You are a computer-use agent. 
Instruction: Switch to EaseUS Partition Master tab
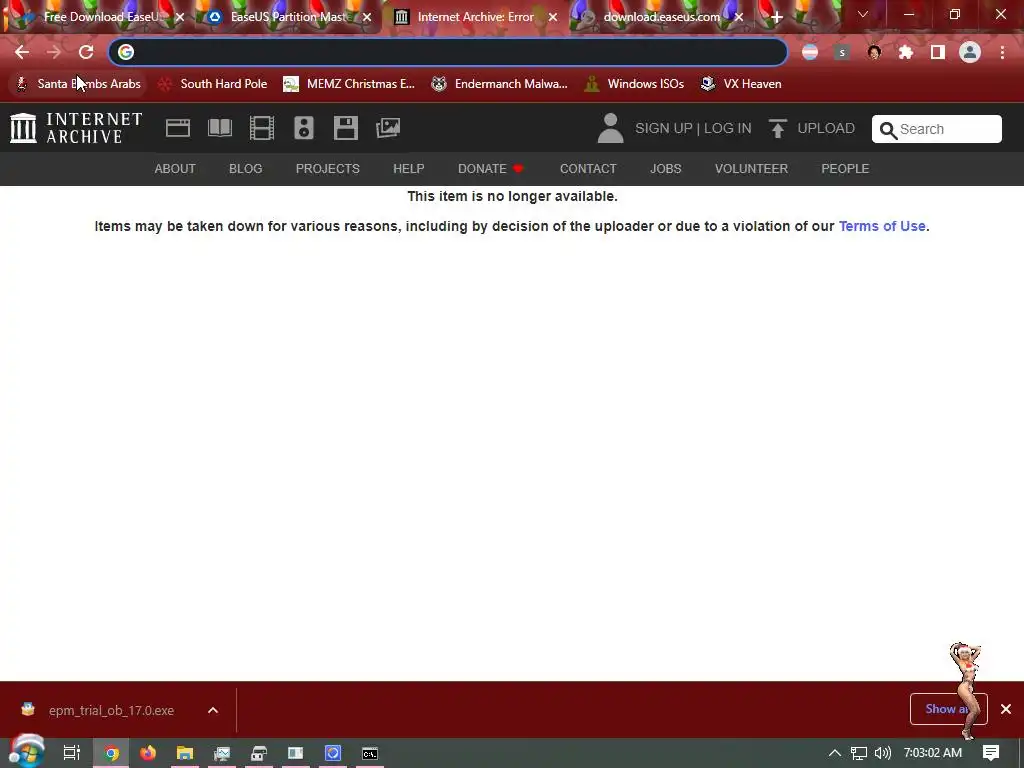click(287, 17)
